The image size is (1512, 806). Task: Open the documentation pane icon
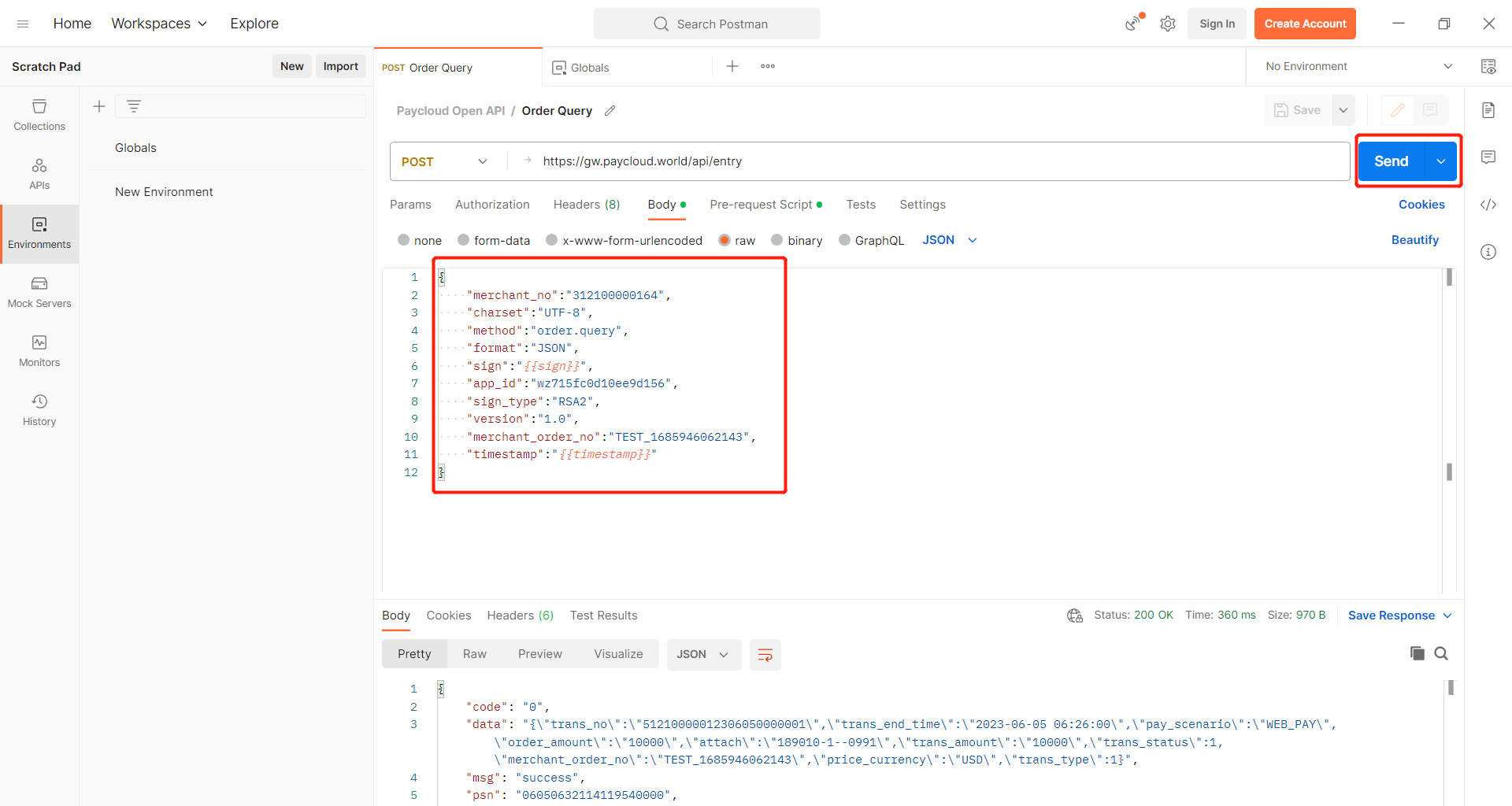tap(1488, 109)
